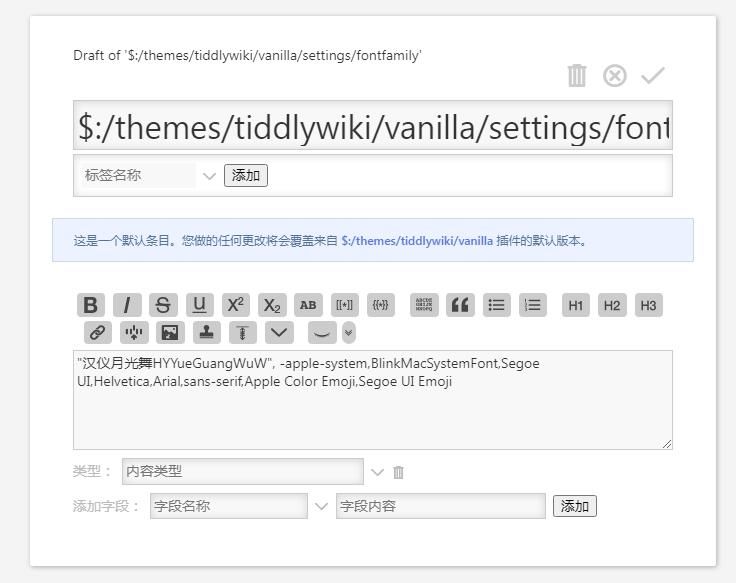This screenshot has width=736, height=583.
Task: Confirm changes with the checkmark icon
Action: click(x=653, y=76)
